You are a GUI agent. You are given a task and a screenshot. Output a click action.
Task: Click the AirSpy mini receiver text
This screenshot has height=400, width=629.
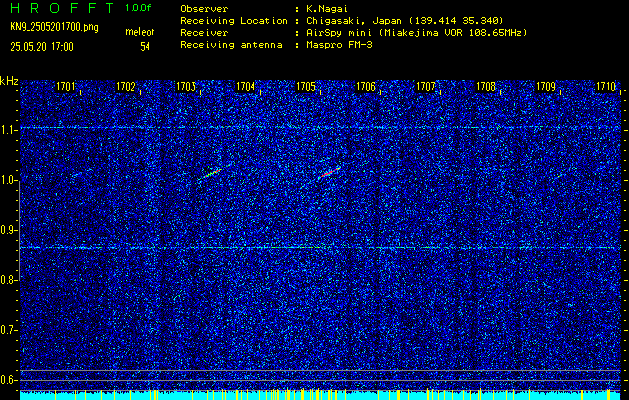[x=416, y=33]
